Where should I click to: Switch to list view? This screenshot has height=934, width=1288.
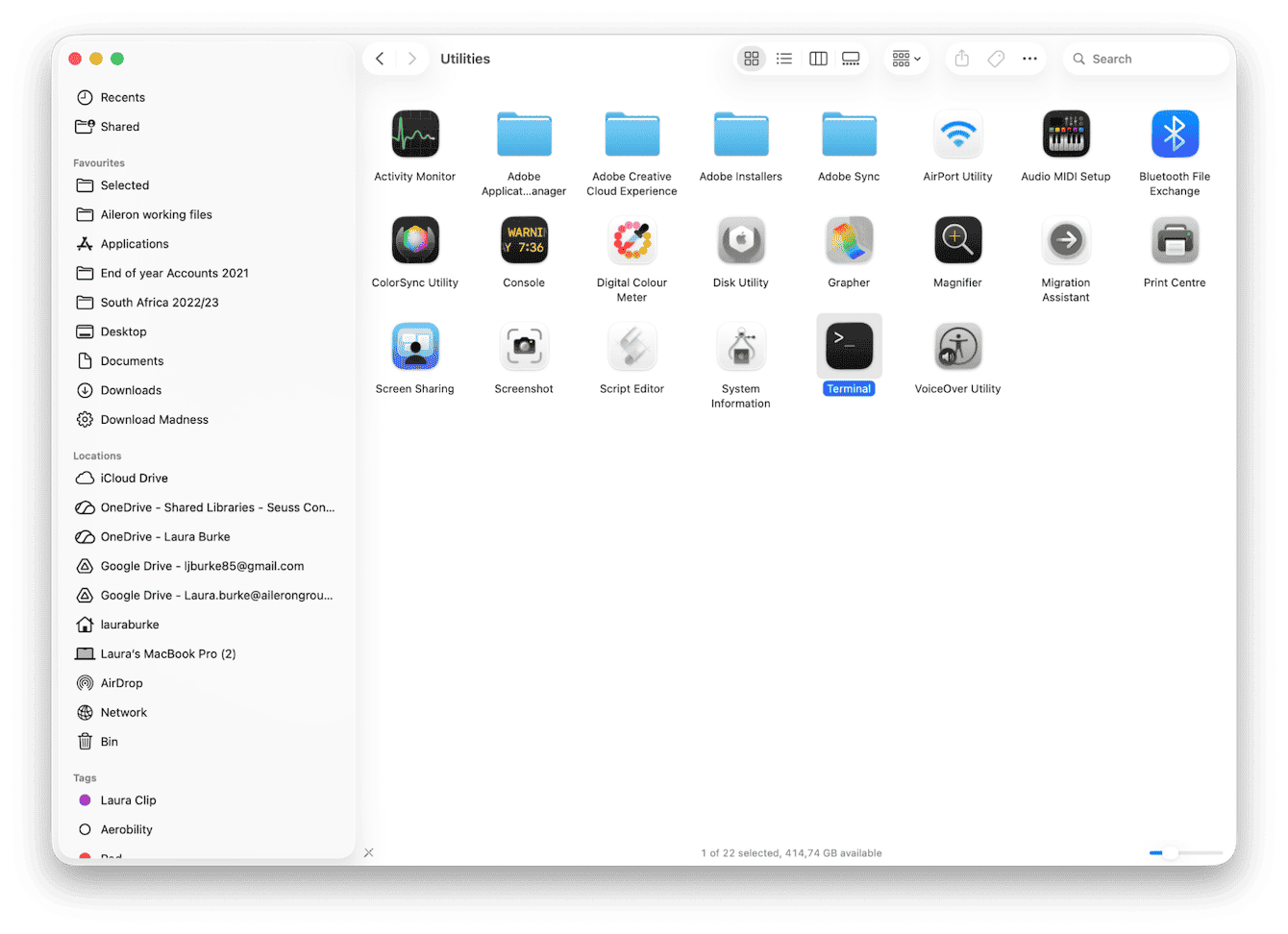pos(784,59)
